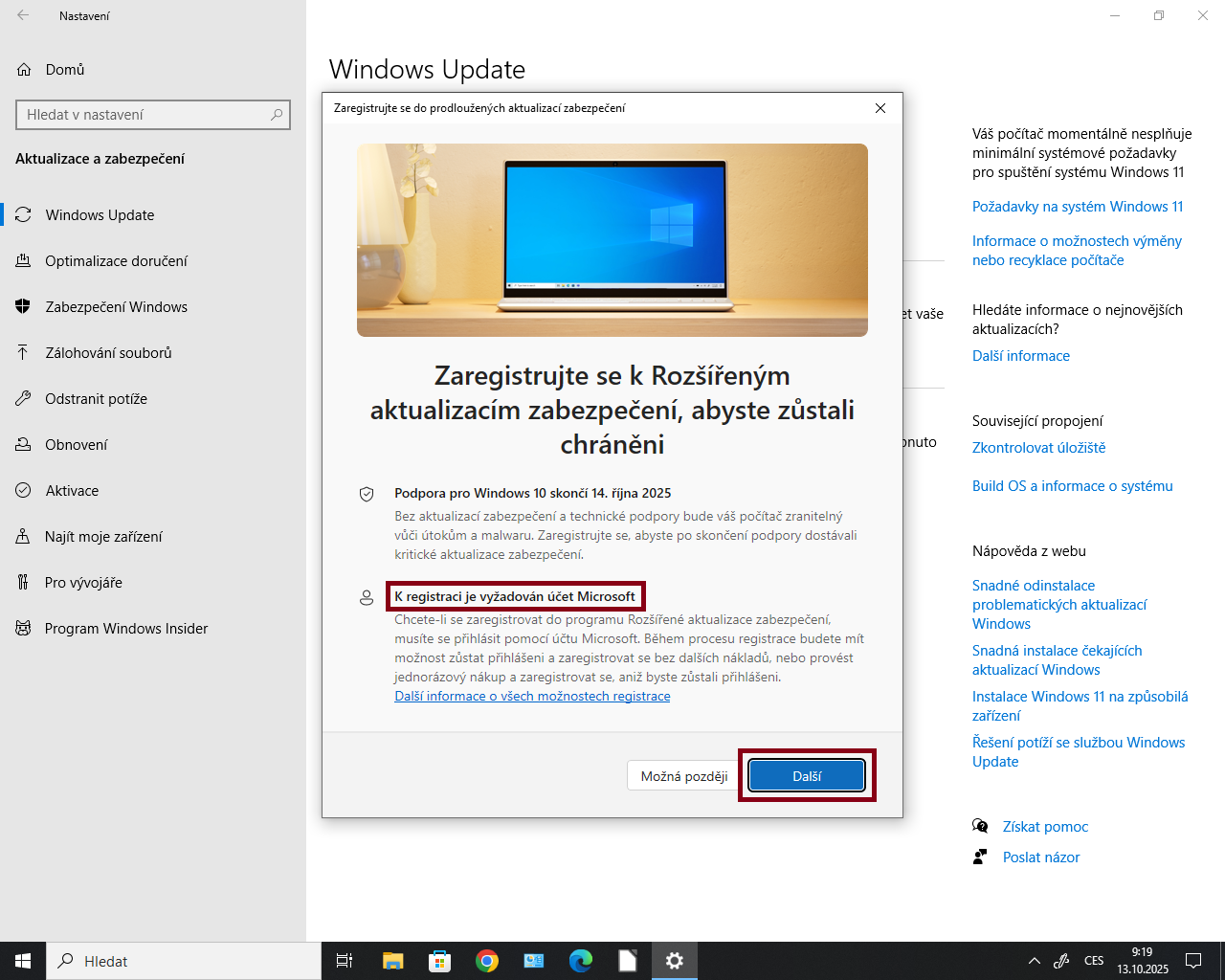Viewport: 1225px width, 980px height.
Task: Click the Nápověda z webu heading
Action: pos(1029,551)
